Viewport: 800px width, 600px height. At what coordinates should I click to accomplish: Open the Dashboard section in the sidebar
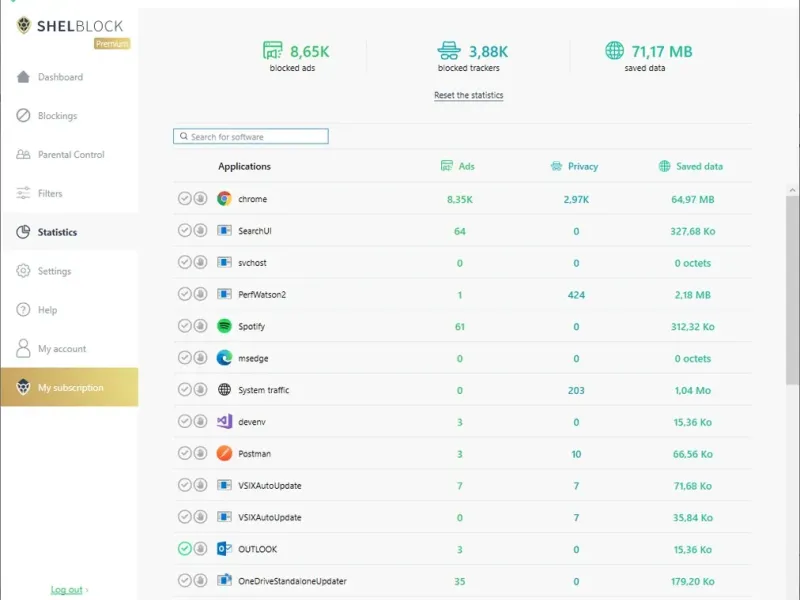[x=60, y=77]
